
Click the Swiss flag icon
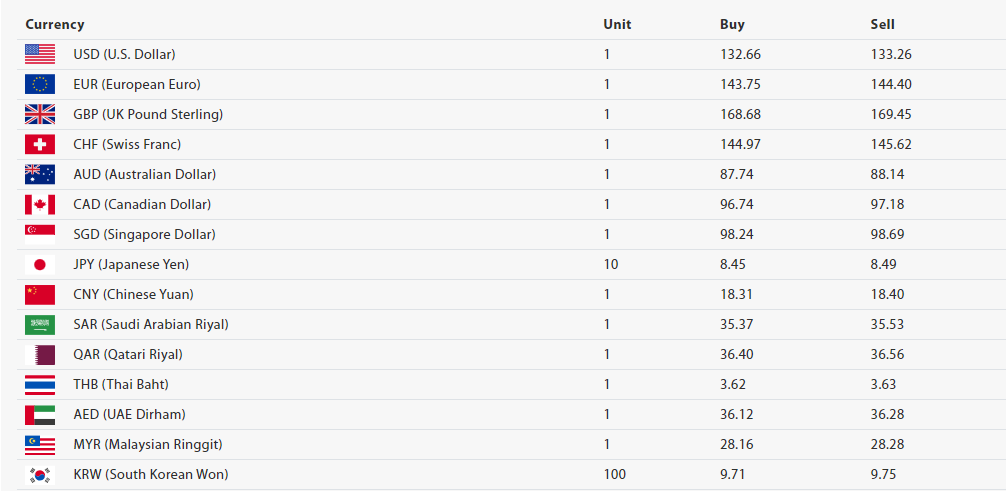(40, 144)
